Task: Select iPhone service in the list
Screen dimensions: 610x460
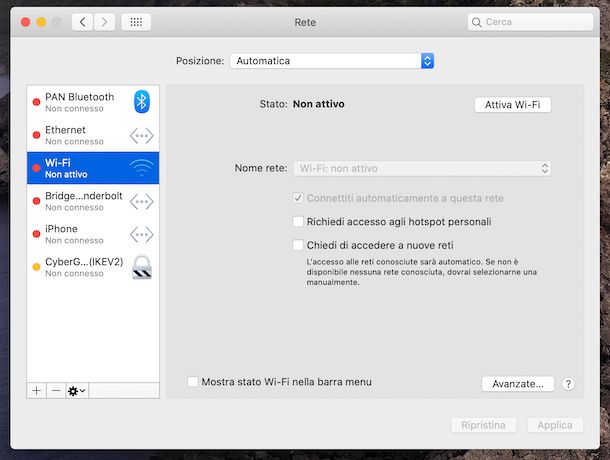Action: [x=93, y=234]
